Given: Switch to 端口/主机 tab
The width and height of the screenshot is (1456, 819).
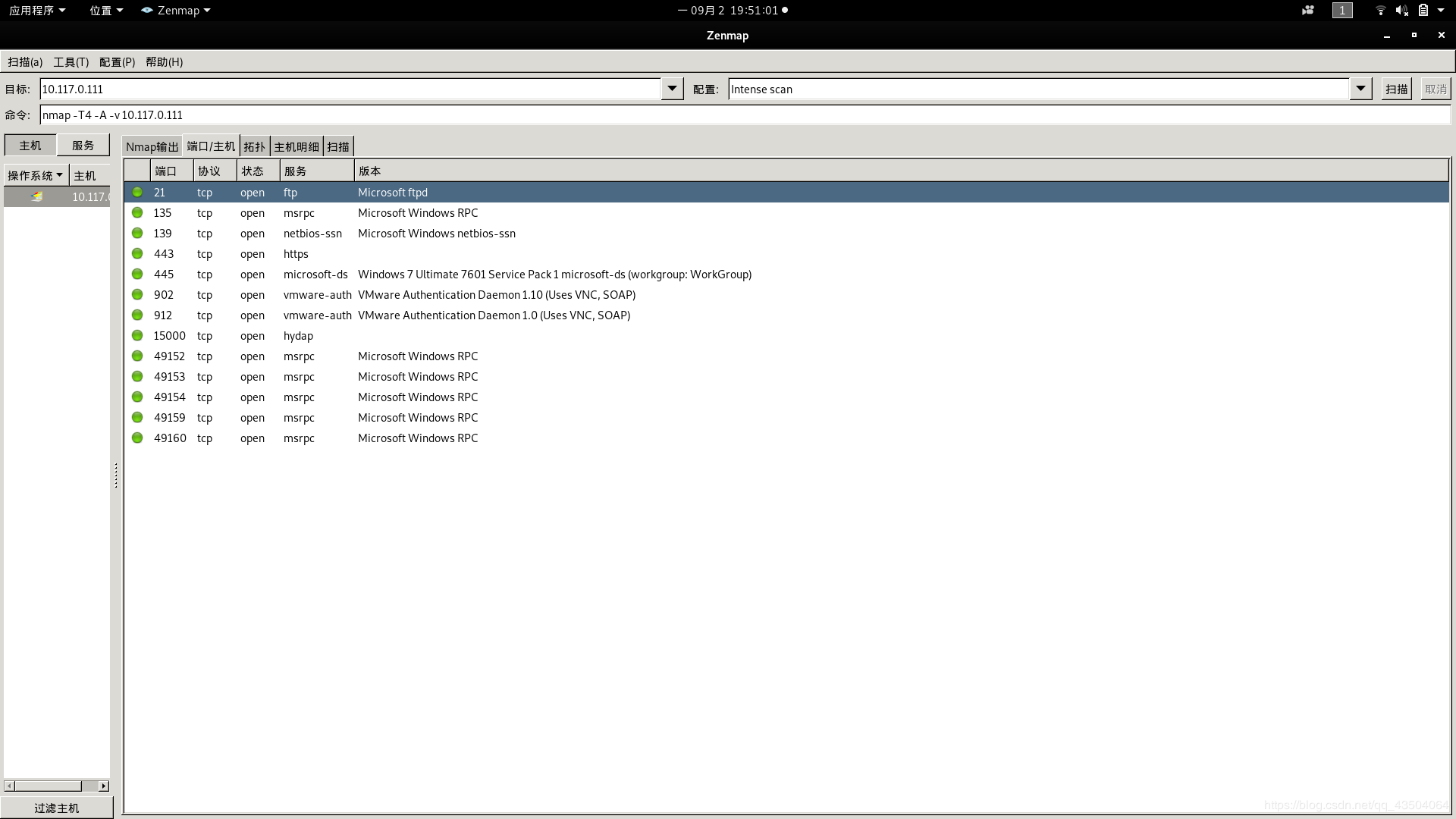Looking at the screenshot, I should point(210,146).
